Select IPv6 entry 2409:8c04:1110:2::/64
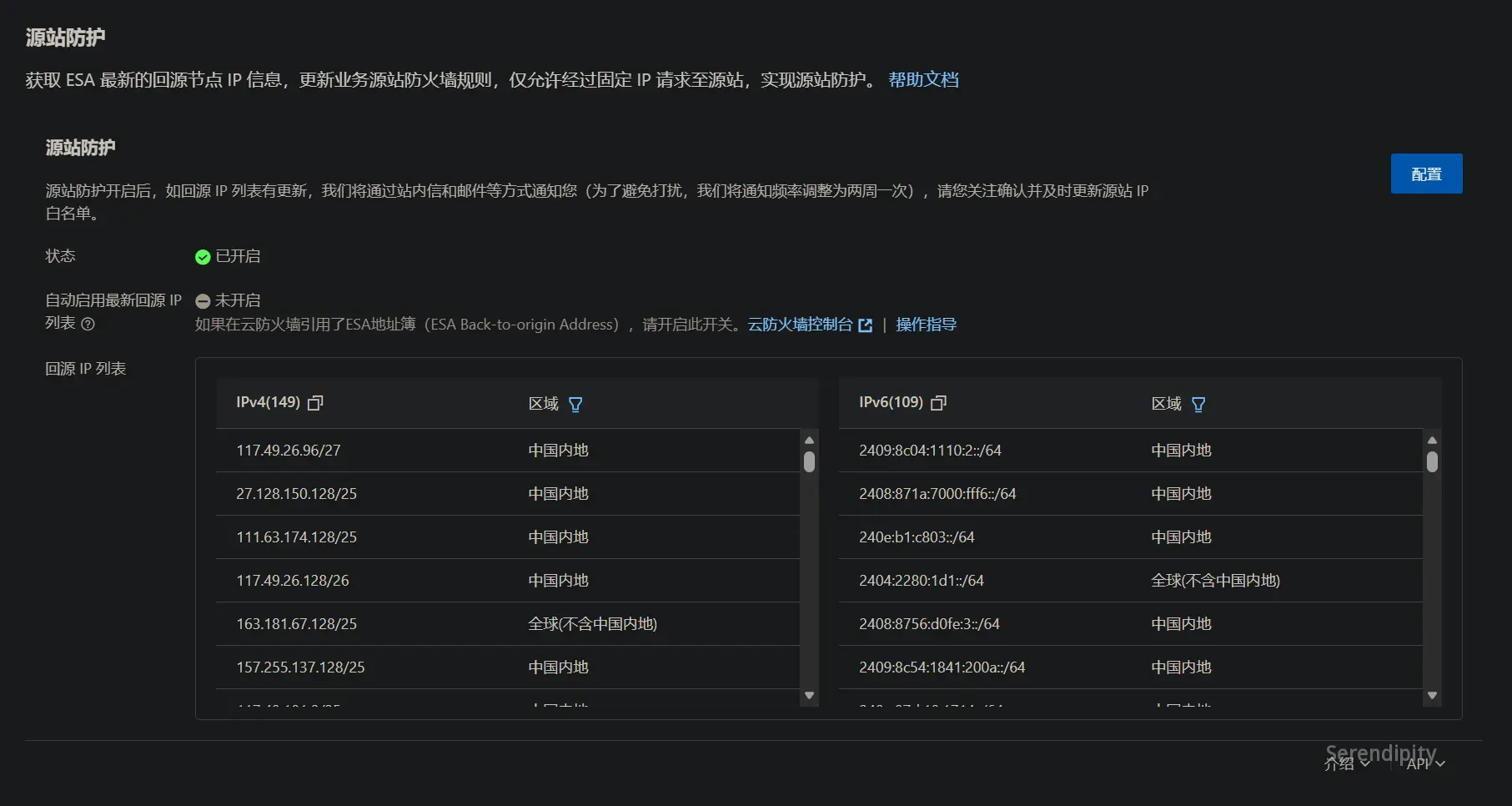 pyautogui.click(x=930, y=451)
